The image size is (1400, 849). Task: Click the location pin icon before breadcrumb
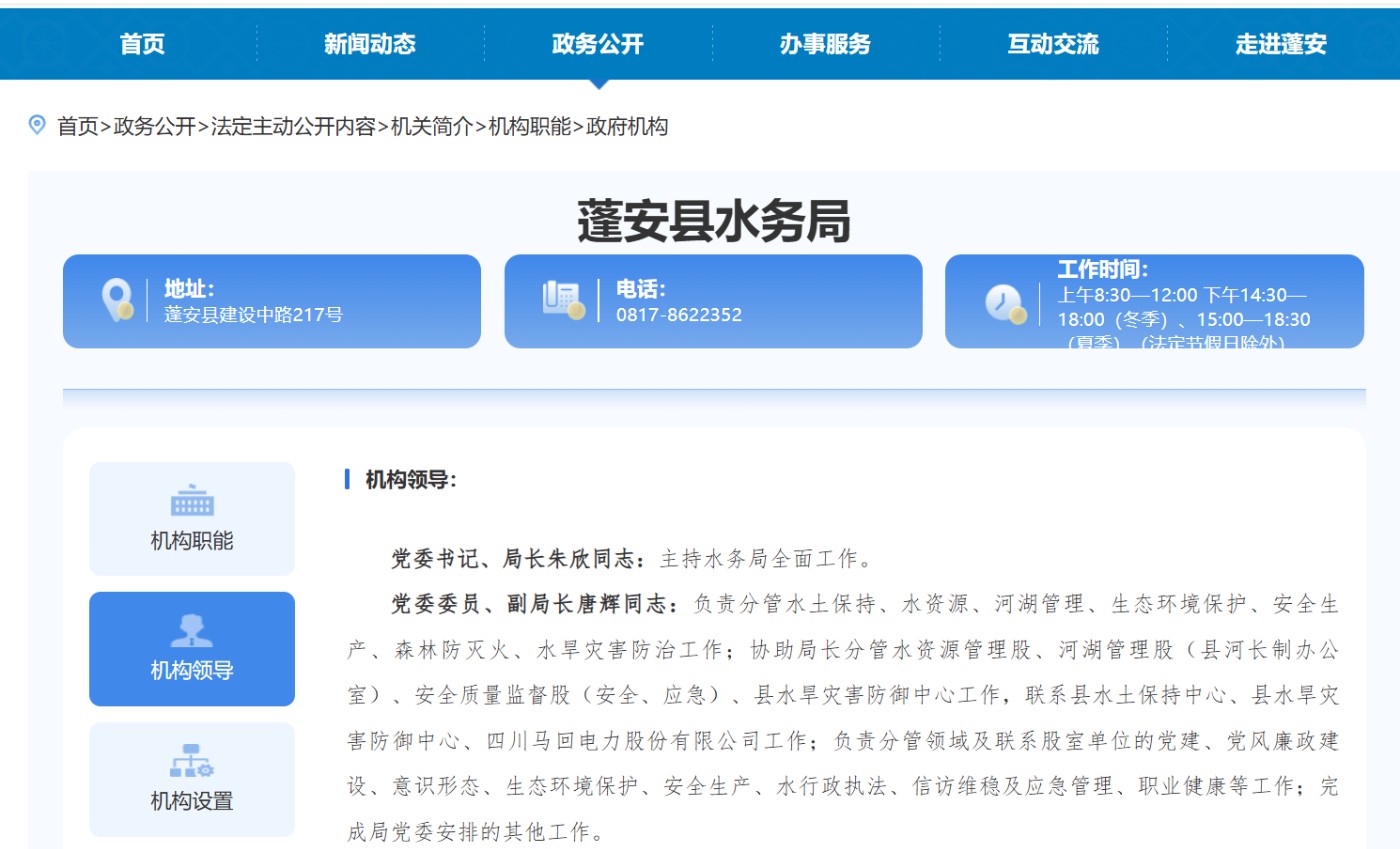[37, 125]
